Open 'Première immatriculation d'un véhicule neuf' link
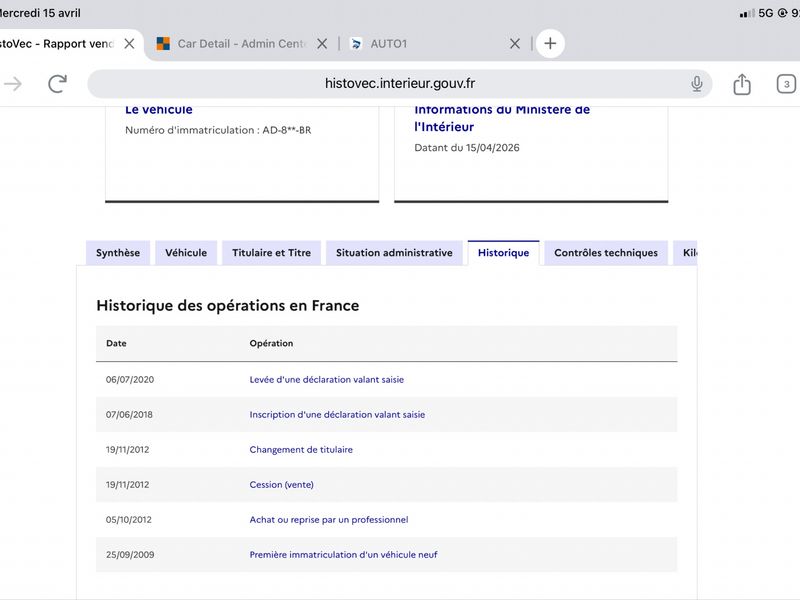This screenshot has width=800, height=600. pos(343,555)
